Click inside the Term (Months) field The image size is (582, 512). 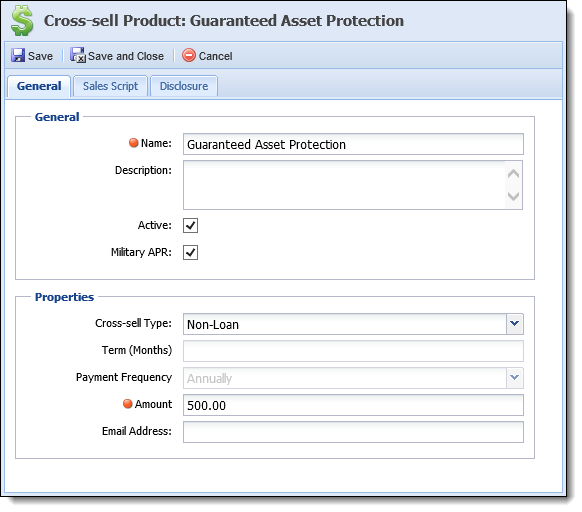[x=353, y=351]
